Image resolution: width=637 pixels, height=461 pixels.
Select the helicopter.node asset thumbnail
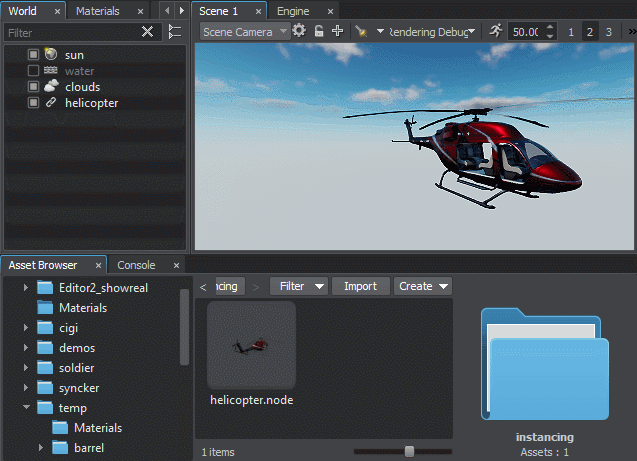[251, 346]
